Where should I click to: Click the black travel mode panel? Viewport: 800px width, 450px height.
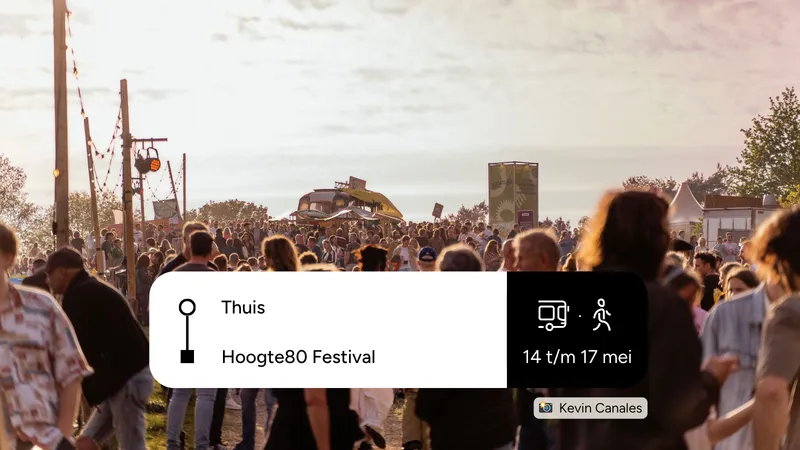[577, 330]
